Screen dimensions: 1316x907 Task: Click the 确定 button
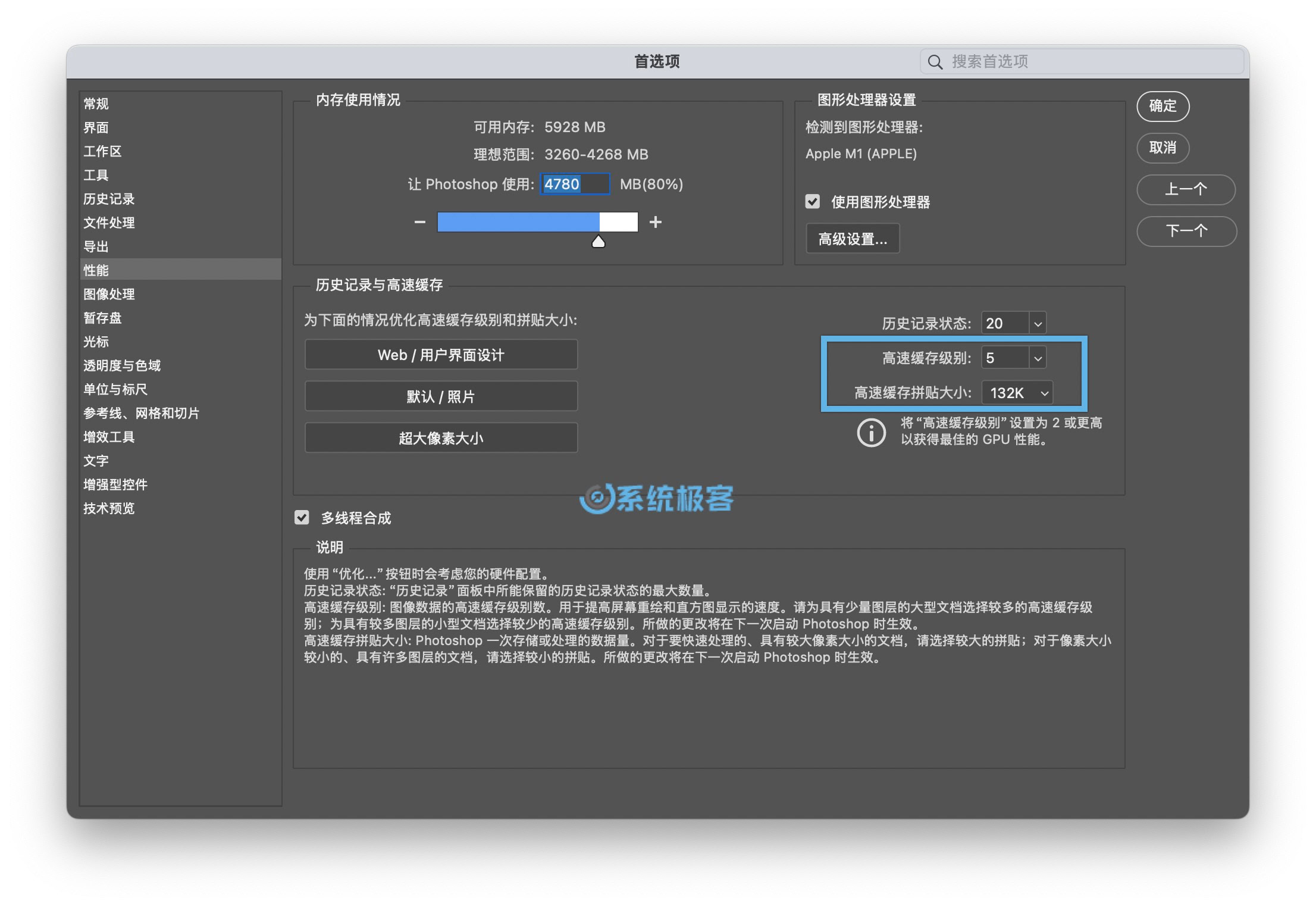click(x=1163, y=107)
